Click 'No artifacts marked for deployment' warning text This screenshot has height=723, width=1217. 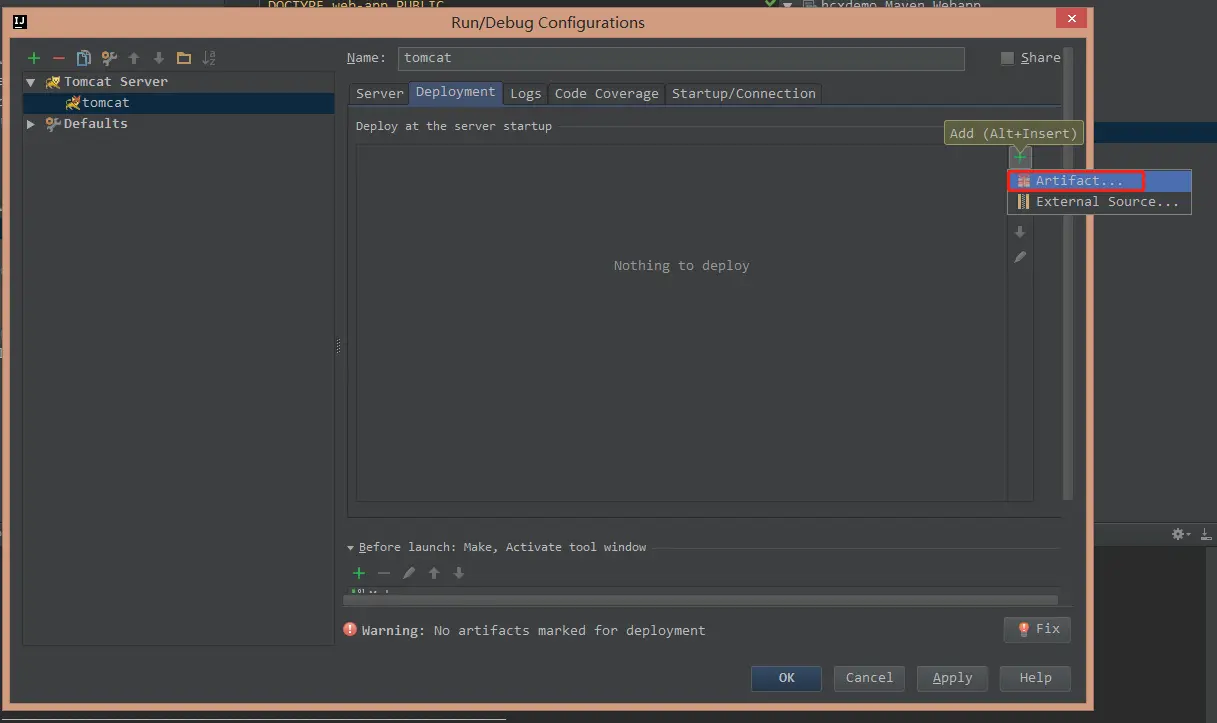pyautogui.click(x=569, y=631)
